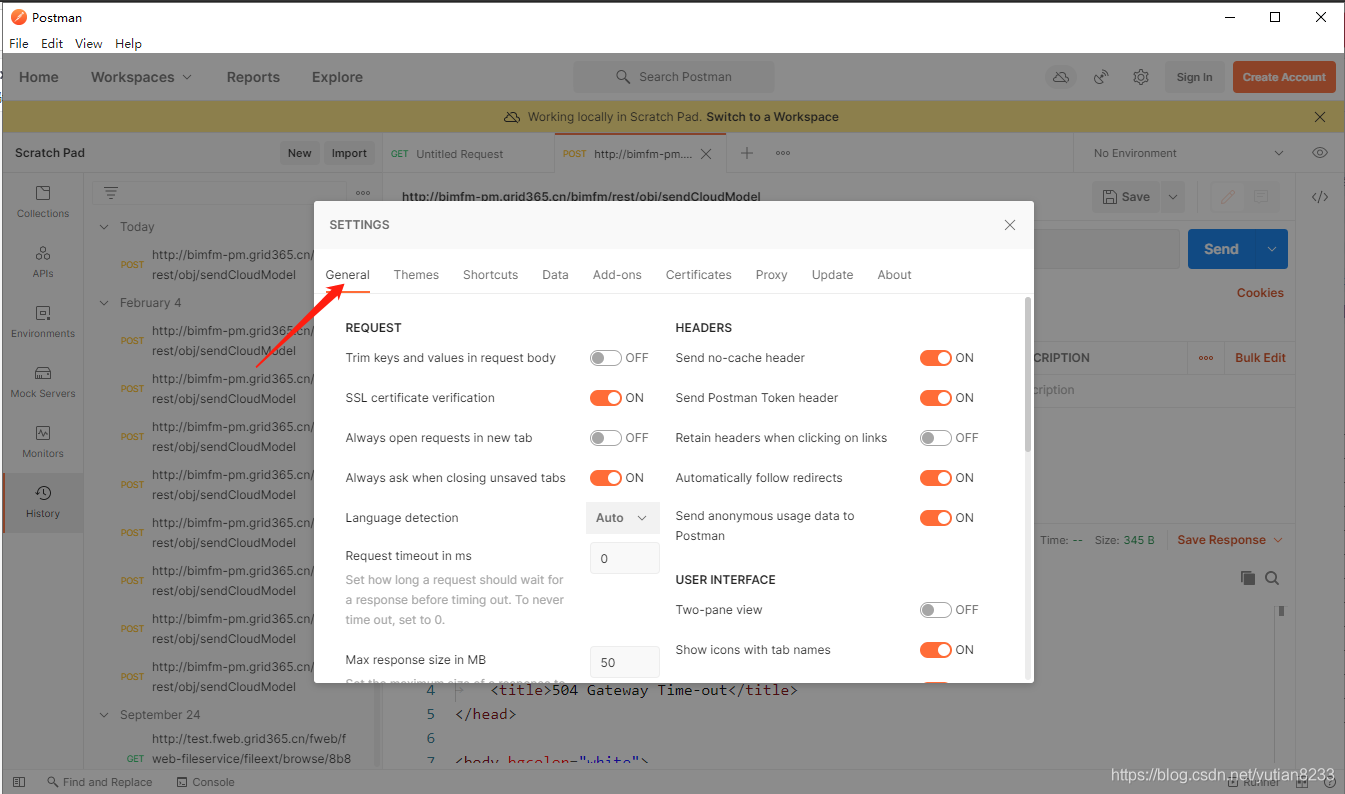1345x794 pixels.
Task: Open the tab options three-dot menu
Action: click(x=783, y=153)
